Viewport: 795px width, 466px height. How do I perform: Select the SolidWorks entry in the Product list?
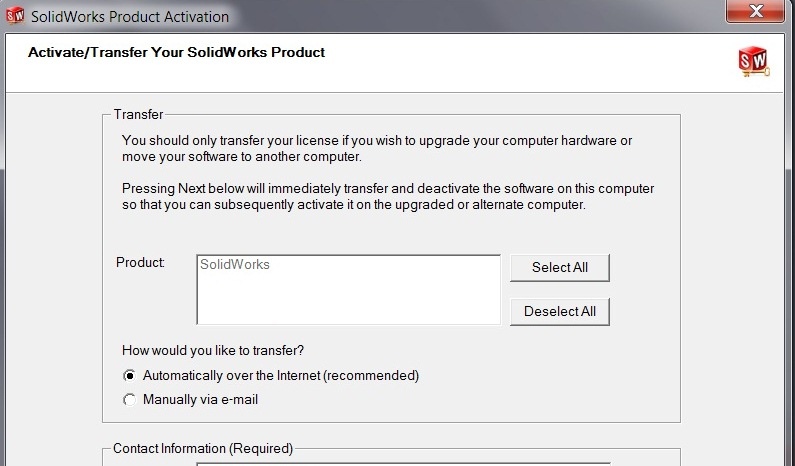[235, 264]
